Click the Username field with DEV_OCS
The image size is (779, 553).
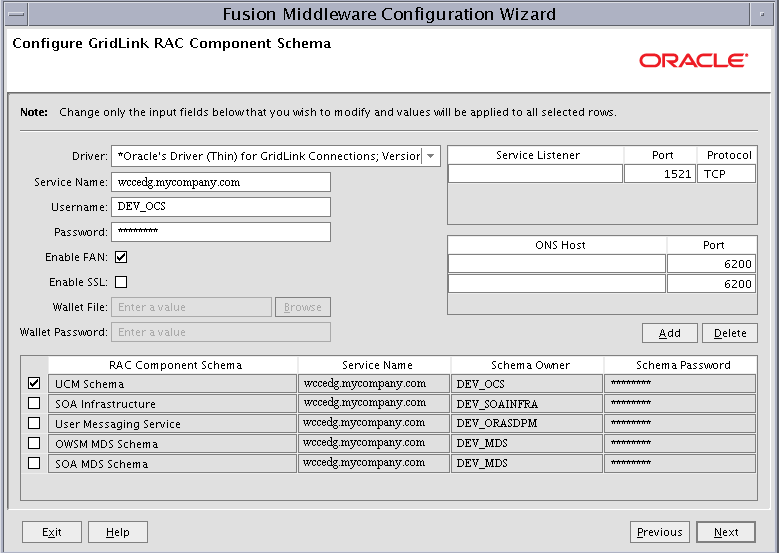point(221,207)
